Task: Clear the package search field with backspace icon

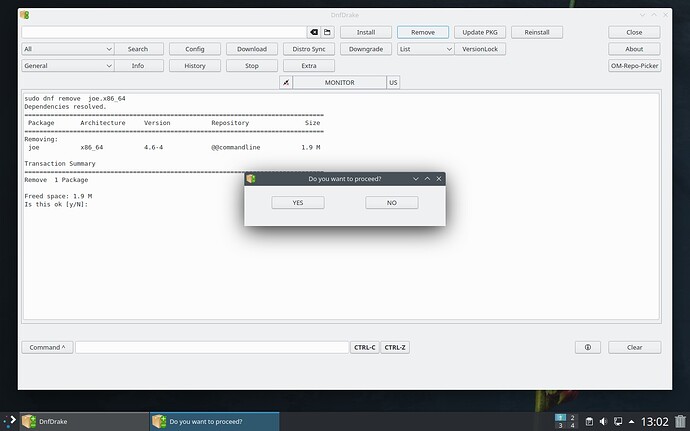Action: coord(314,32)
